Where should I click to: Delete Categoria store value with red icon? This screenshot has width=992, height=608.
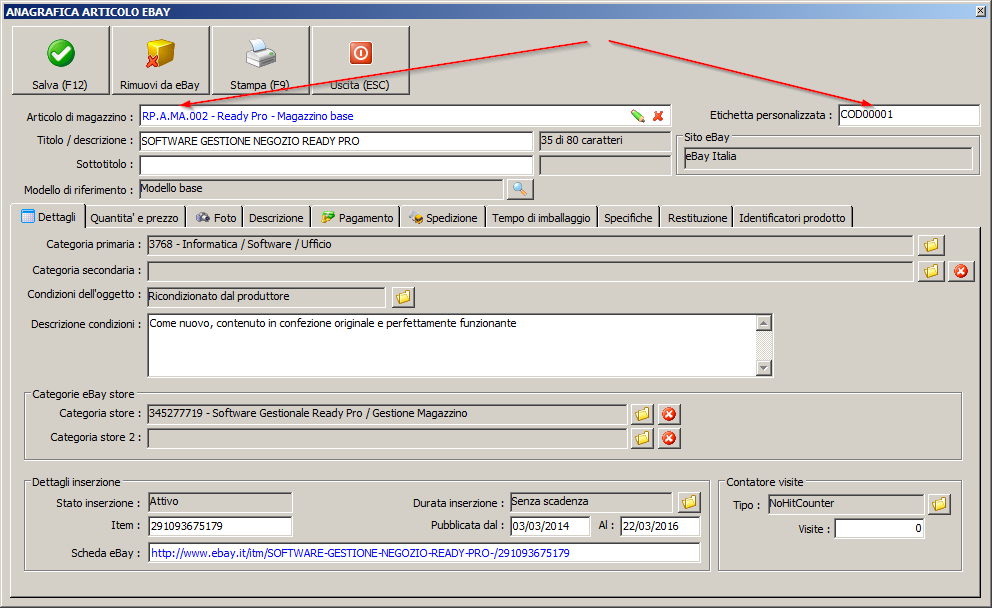(669, 414)
